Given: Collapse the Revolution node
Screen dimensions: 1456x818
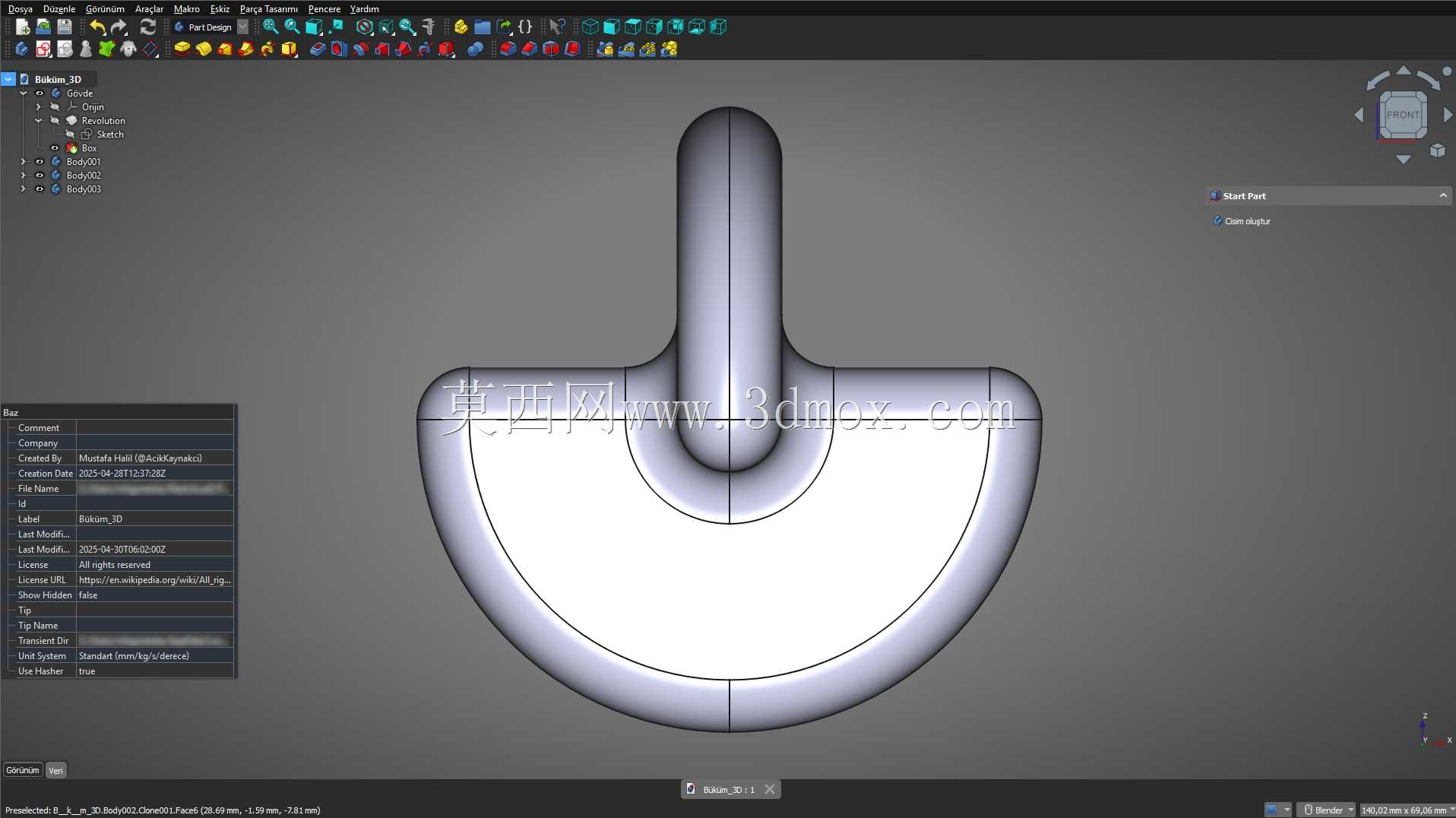Looking at the screenshot, I should coord(38,121).
